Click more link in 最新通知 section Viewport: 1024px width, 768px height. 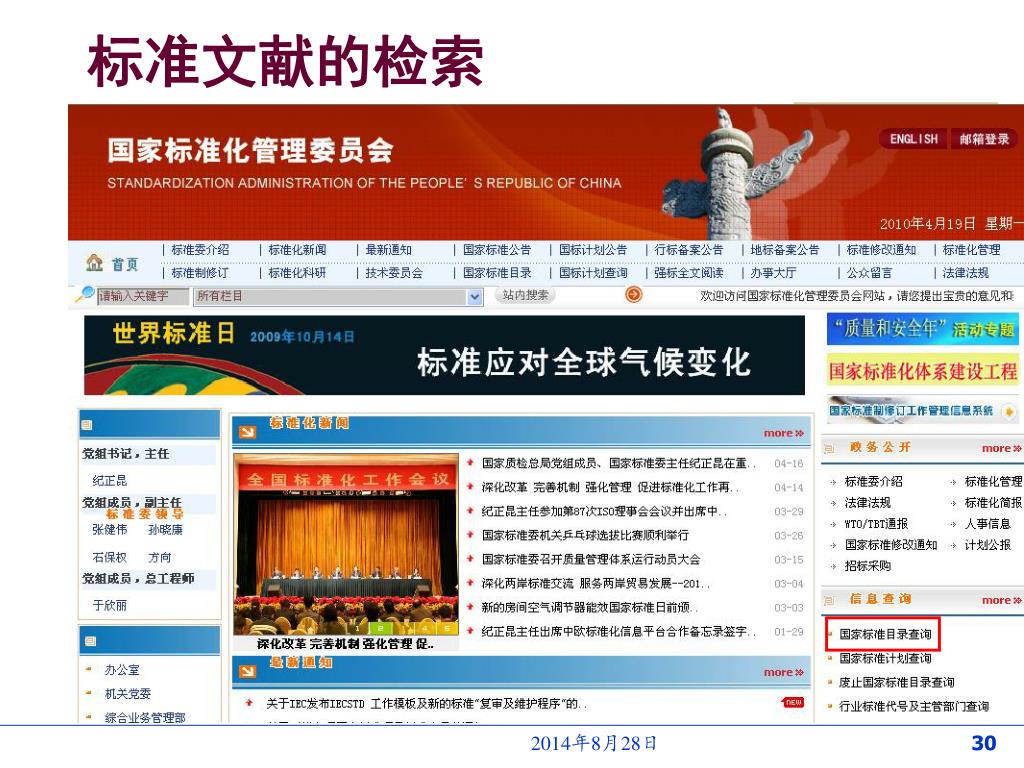pos(784,672)
